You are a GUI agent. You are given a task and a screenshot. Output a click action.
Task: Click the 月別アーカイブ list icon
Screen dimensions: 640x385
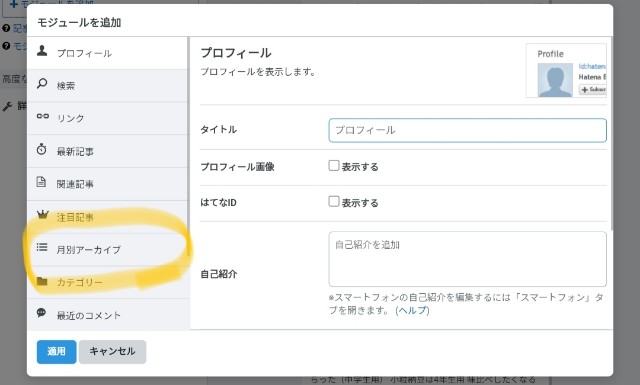[x=42, y=247]
